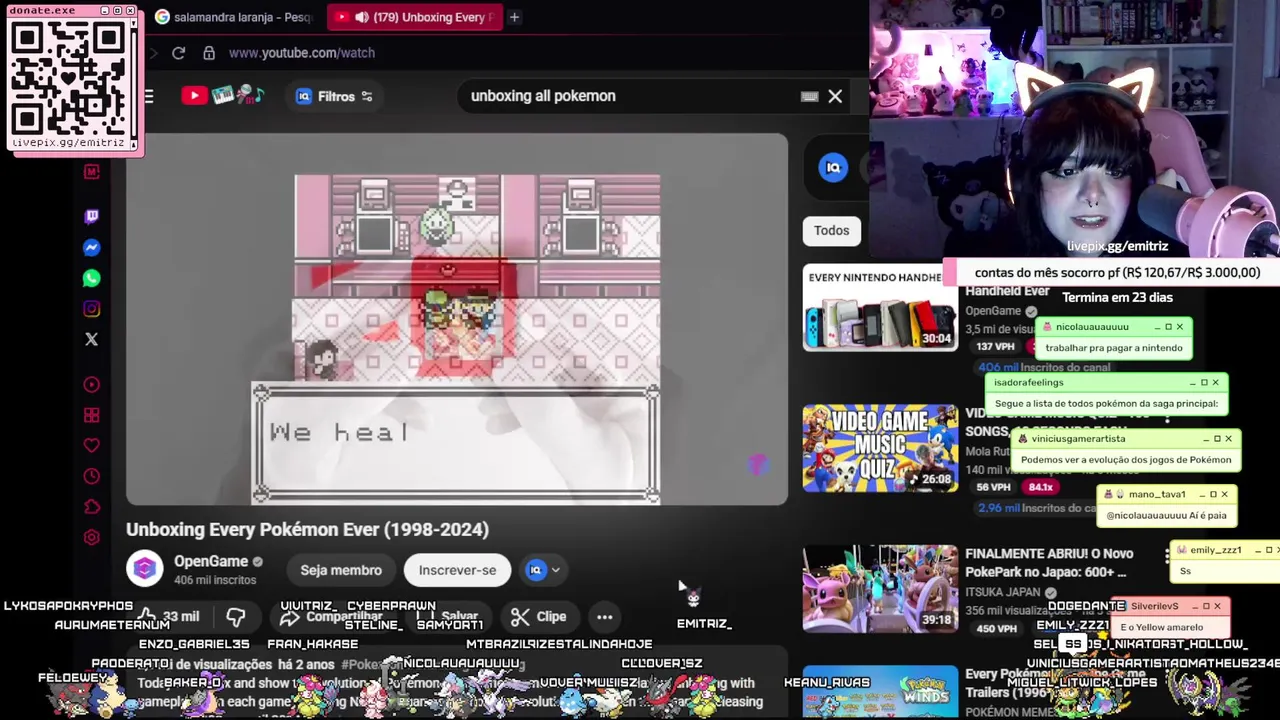Close the nicolauauauuuu chat popup
This screenshot has width=1280, height=720.
1180,327
